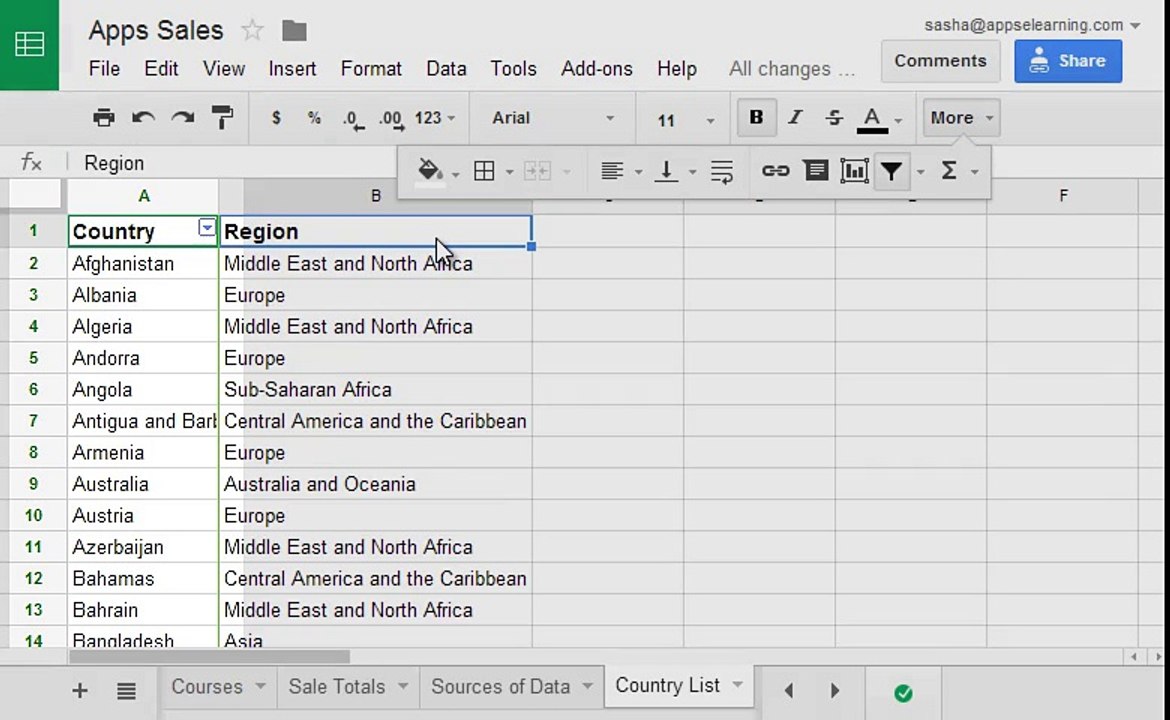
Task: Open the View menu
Action: 224,69
